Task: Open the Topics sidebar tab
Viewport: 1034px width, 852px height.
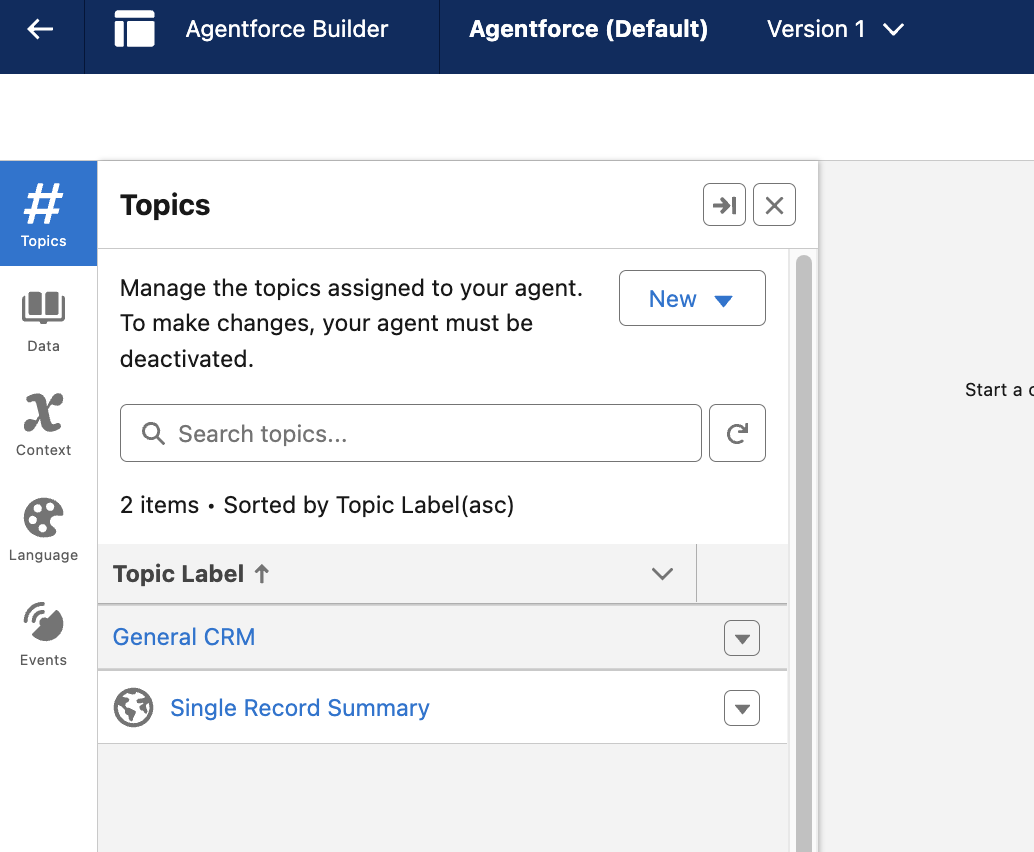Action: pos(44,214)
